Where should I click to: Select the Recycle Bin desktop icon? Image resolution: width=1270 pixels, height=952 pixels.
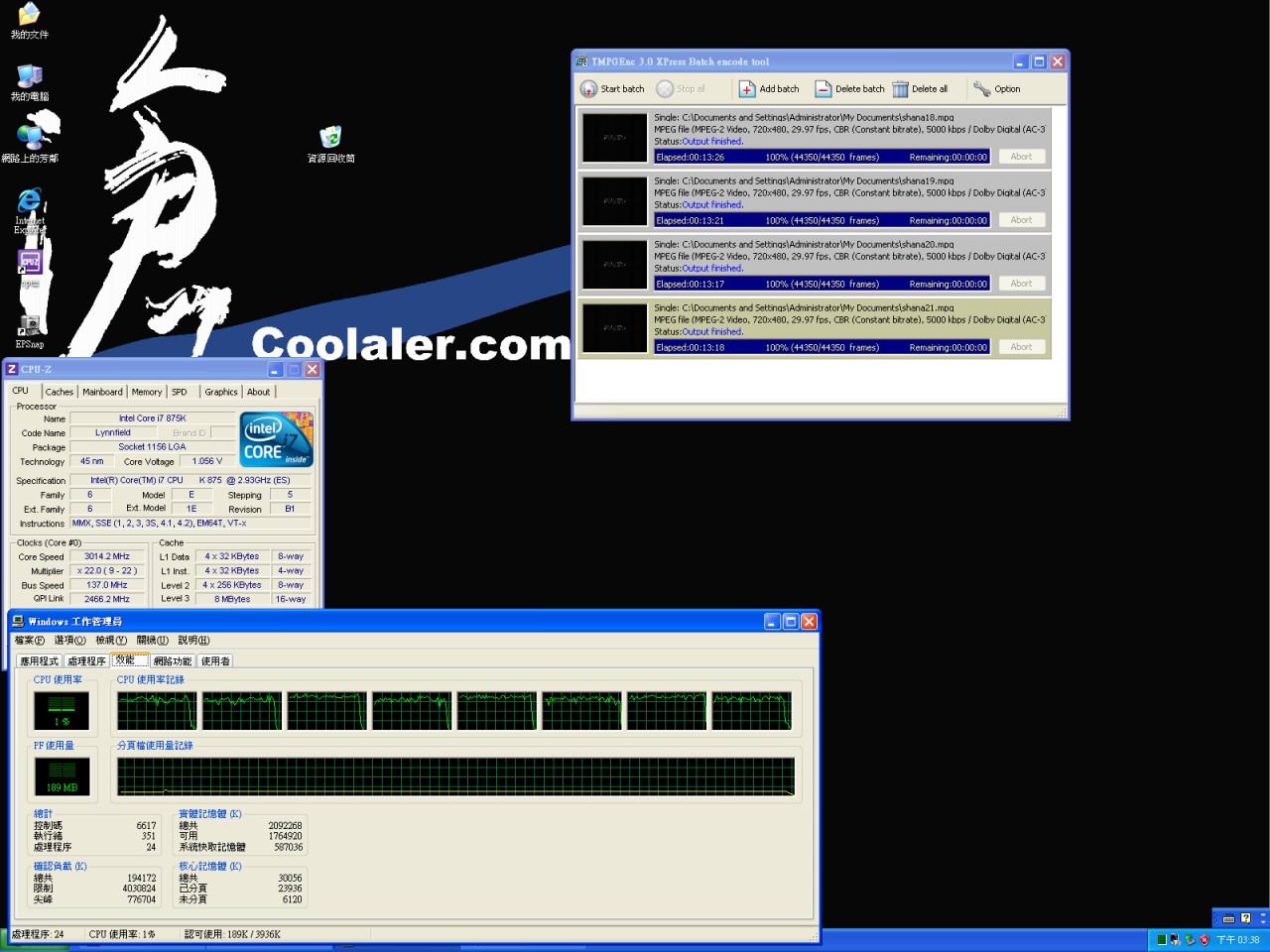coord(330,145)
